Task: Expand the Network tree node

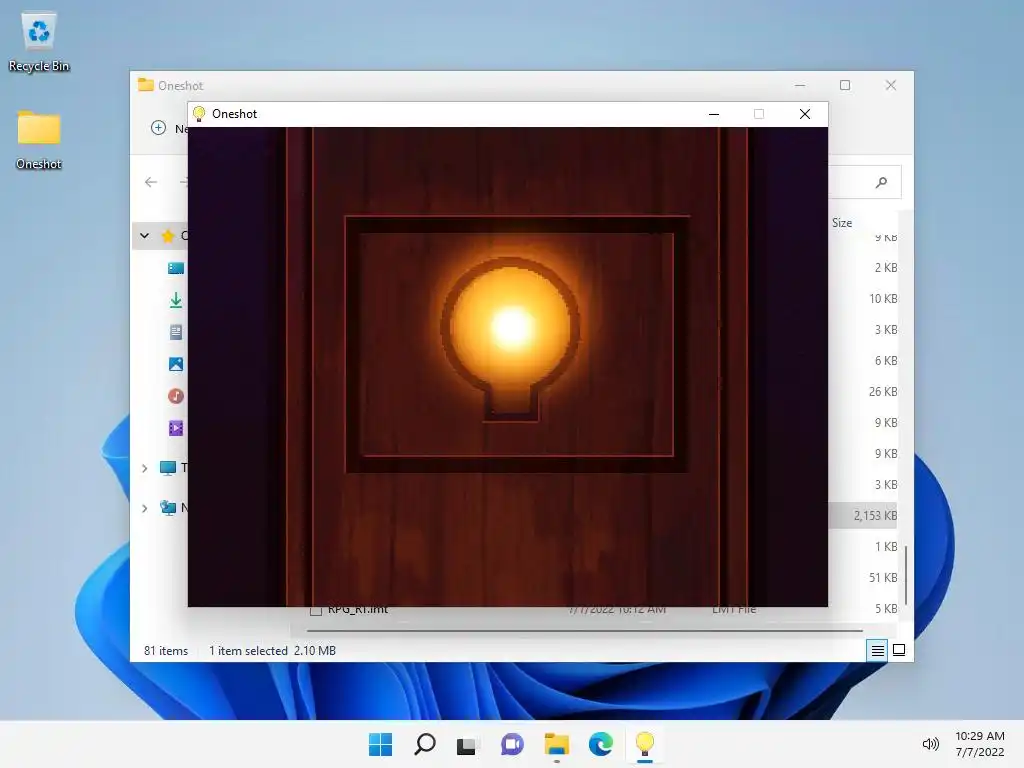Action: 144,507
